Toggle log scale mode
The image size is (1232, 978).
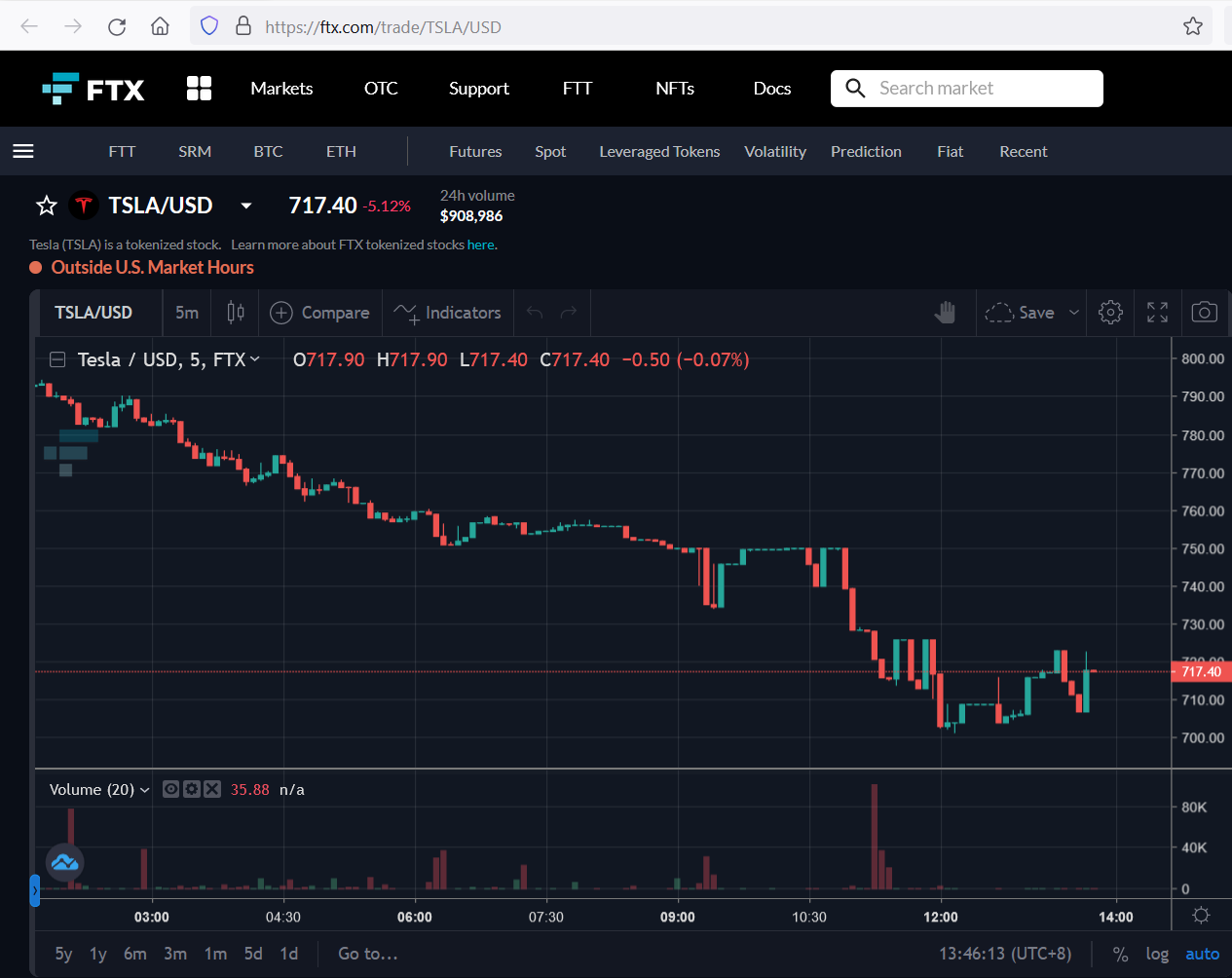pyautogui.click(x=1157, y=955)
